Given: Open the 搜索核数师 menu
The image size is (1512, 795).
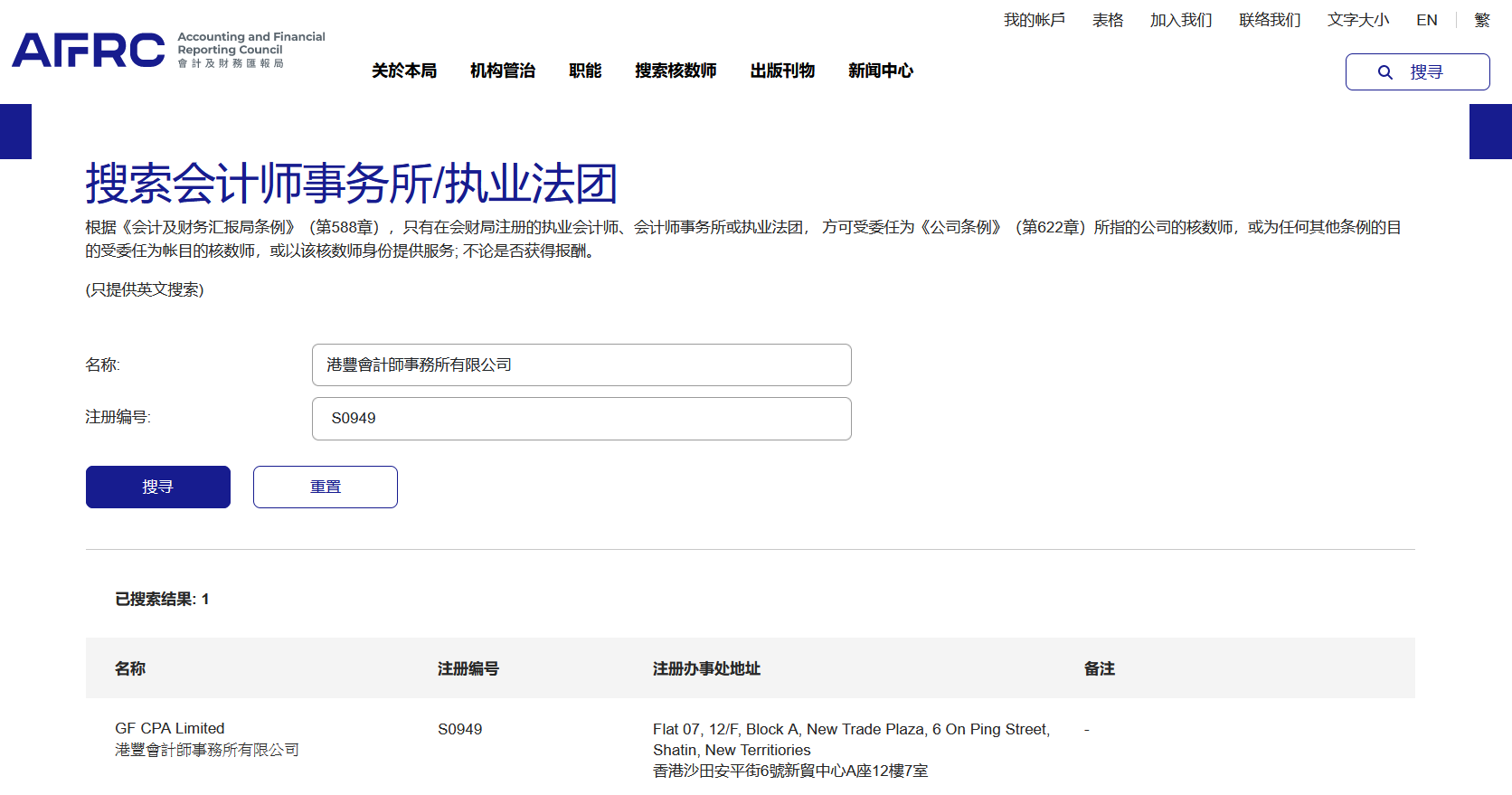Looking at the screenshot, I should click(x=676, y=71).
